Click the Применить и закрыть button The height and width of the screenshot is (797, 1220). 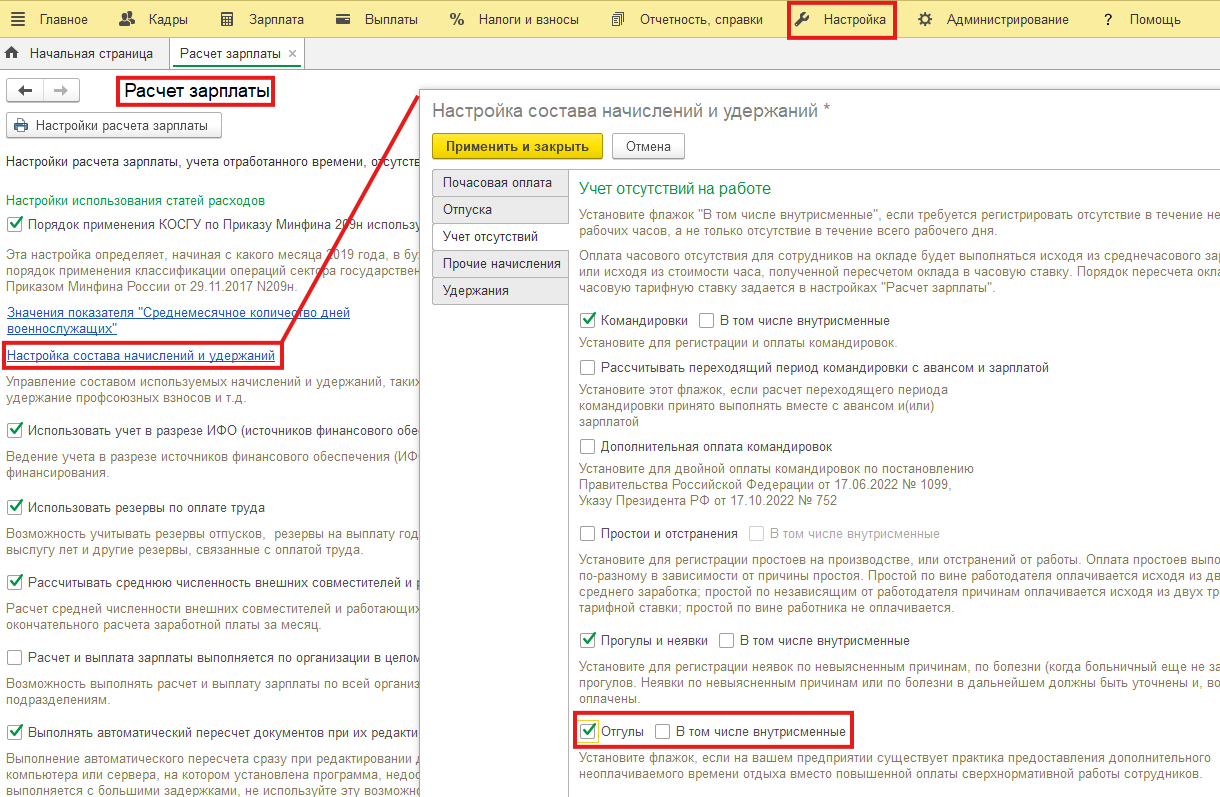[517, 146]
